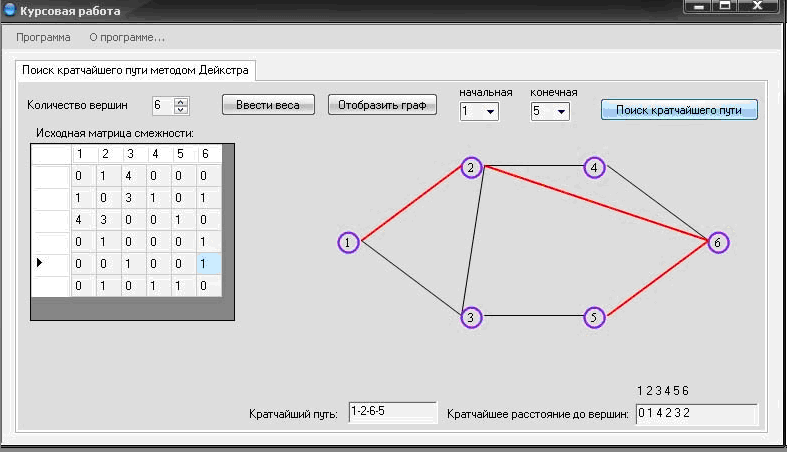
Task: Click the current row arrow indicator in matrix
Action: point(40,263)
